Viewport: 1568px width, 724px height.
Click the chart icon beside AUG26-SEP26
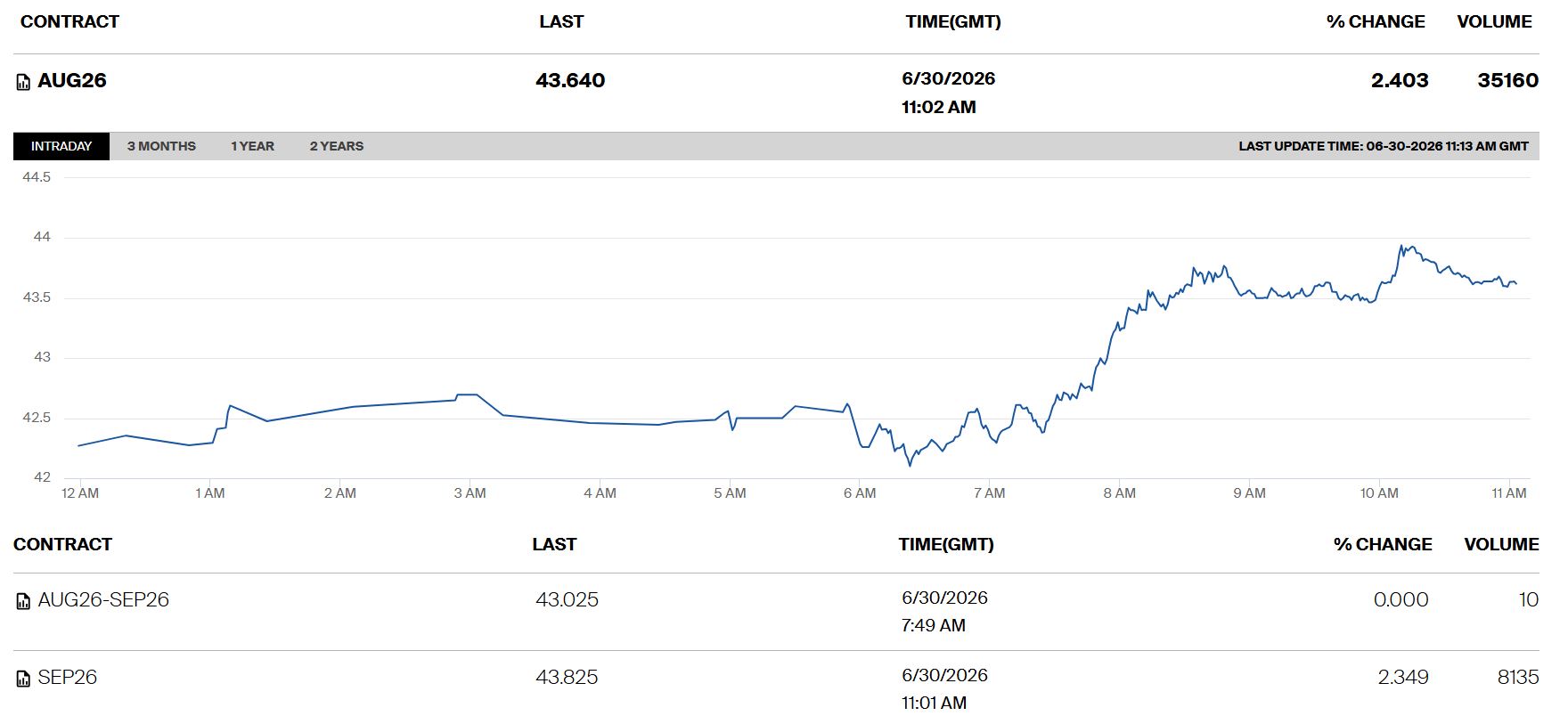pos(24,601)
